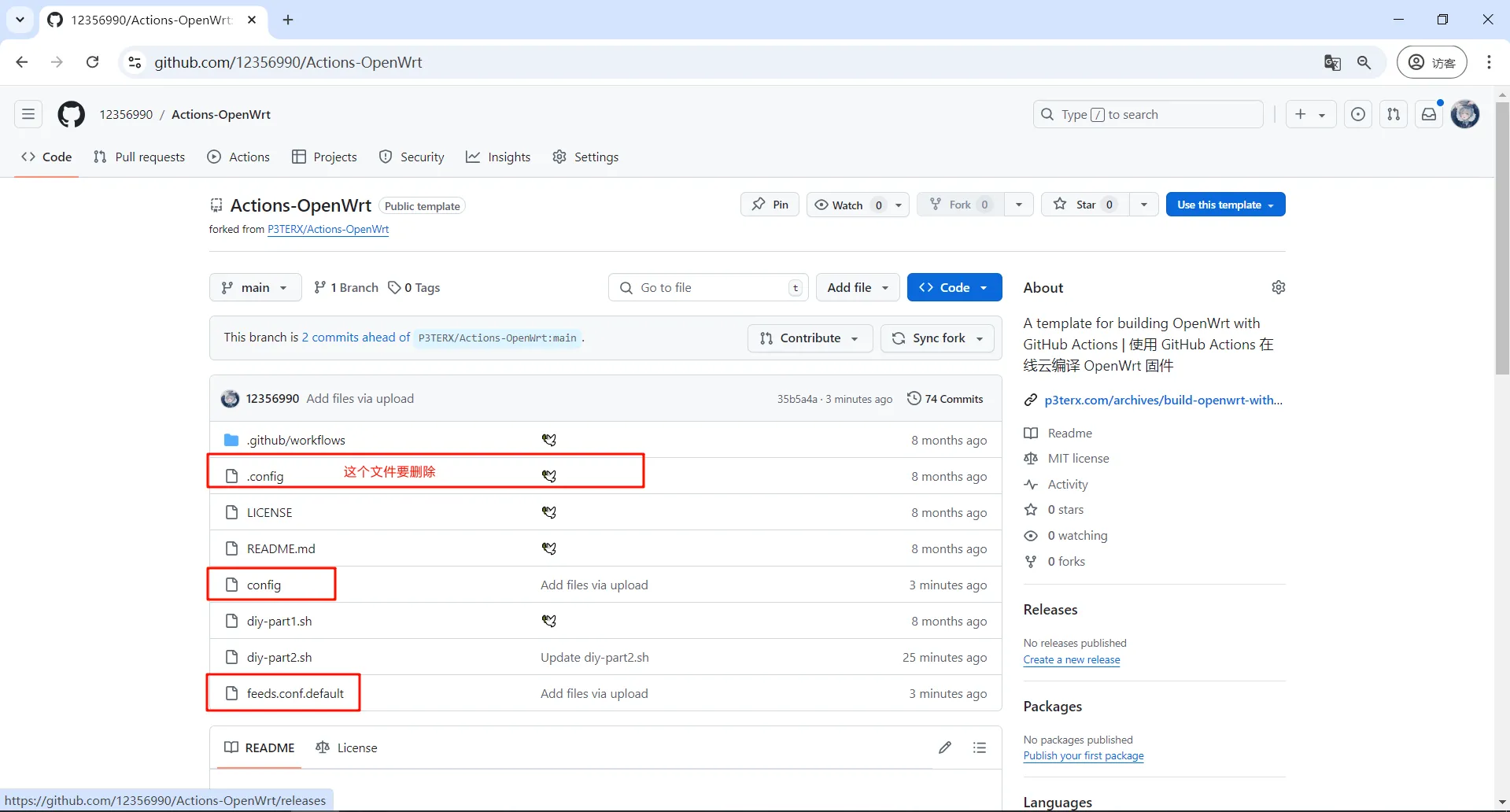Viewport: 1510px width, 812px height.
Task: Open issues icon in header
Action: pyautogui.click(x=1358, y=114)
